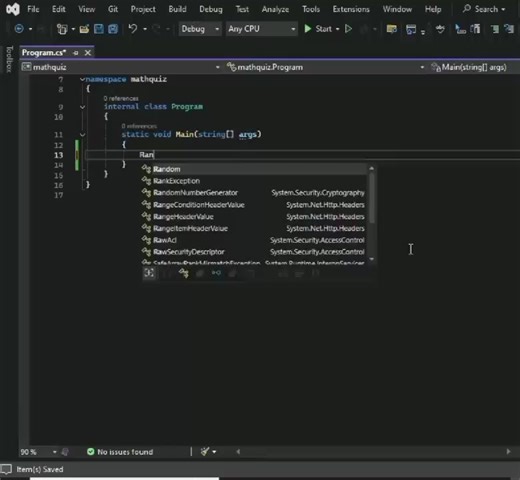Toggle expanded filter in IntelliSense filter bar

tap(149, 273)
